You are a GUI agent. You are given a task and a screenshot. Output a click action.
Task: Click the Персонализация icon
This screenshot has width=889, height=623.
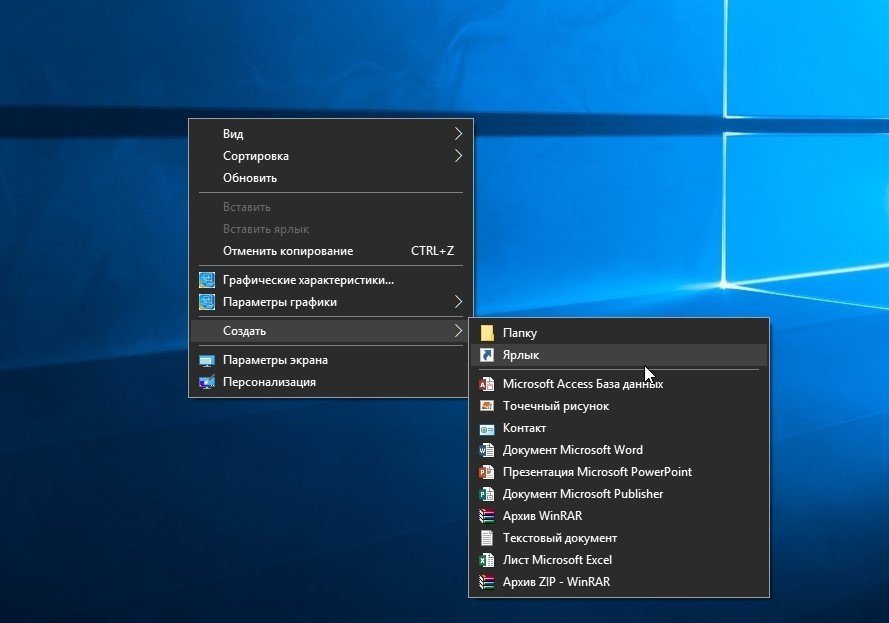(207, 382)
